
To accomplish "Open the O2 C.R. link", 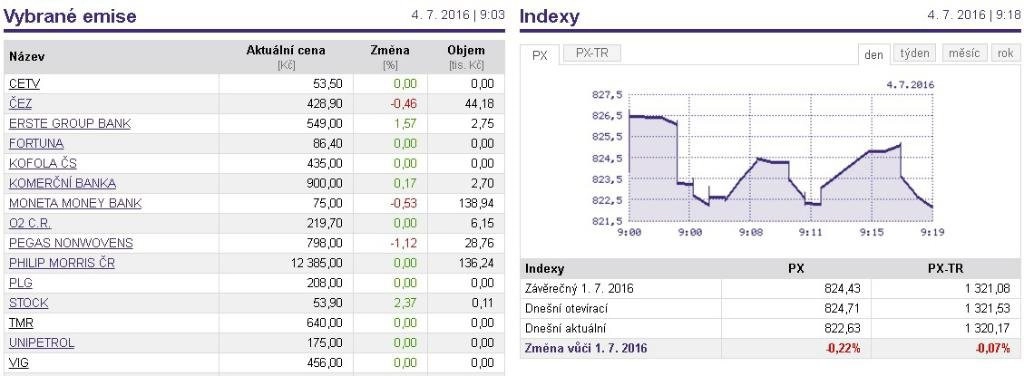I will pyautogui.click(x=30, y=223).
